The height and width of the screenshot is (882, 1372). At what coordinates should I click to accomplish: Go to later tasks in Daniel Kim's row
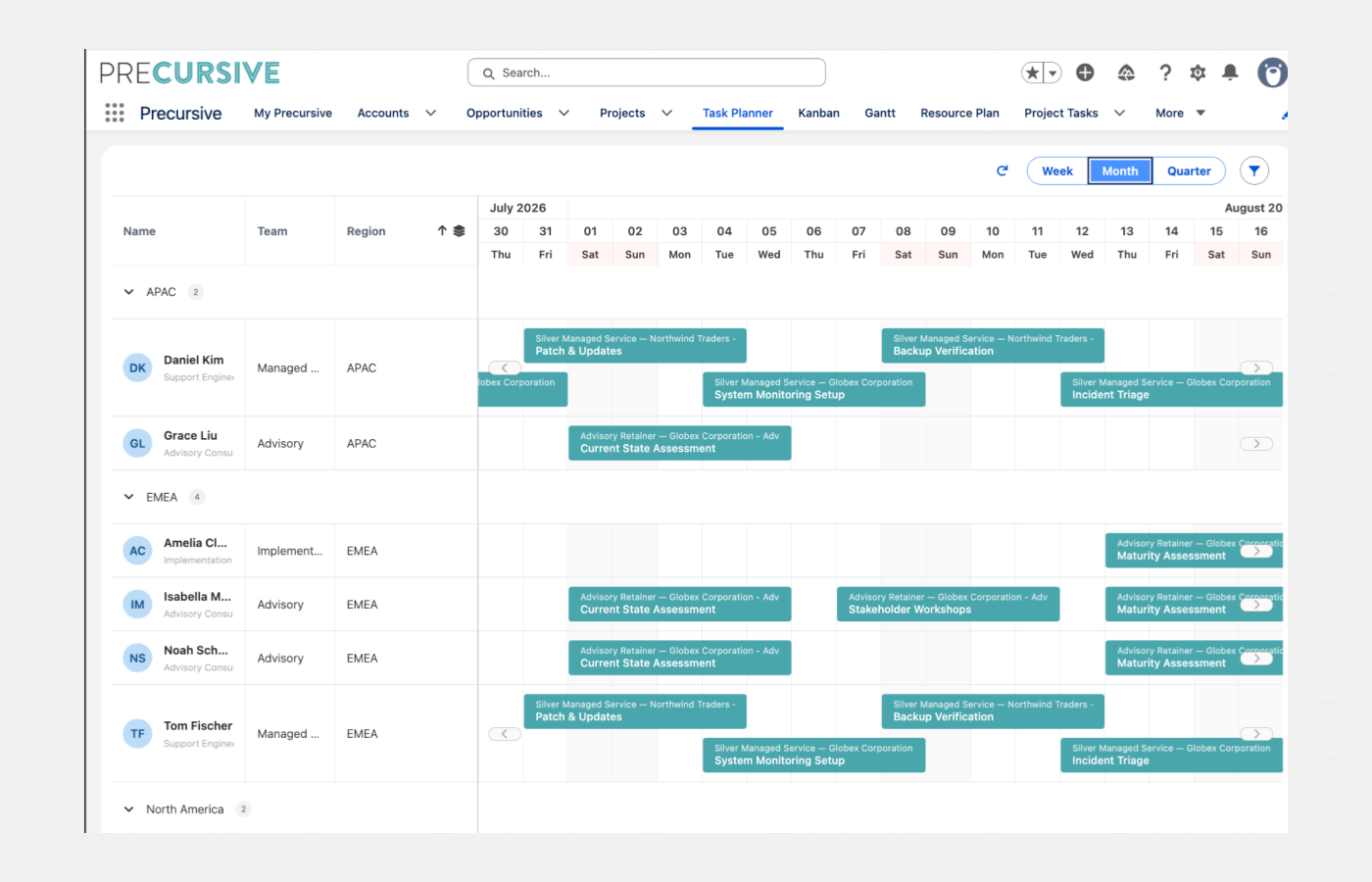[1256, 368]
